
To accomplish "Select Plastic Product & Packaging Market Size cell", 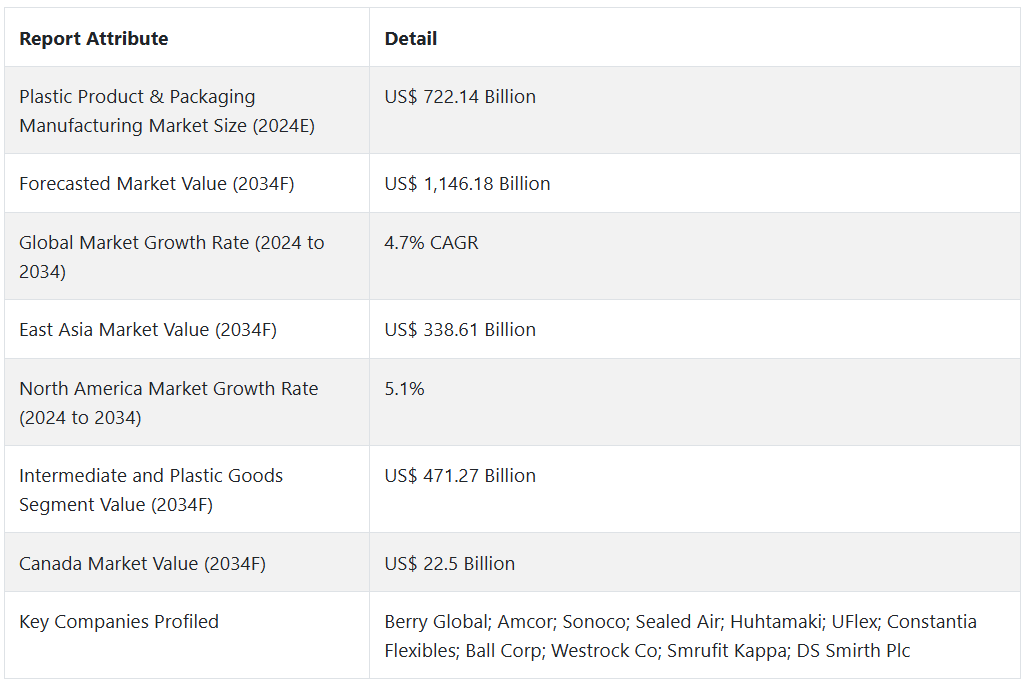I will [x=167, y=111].
